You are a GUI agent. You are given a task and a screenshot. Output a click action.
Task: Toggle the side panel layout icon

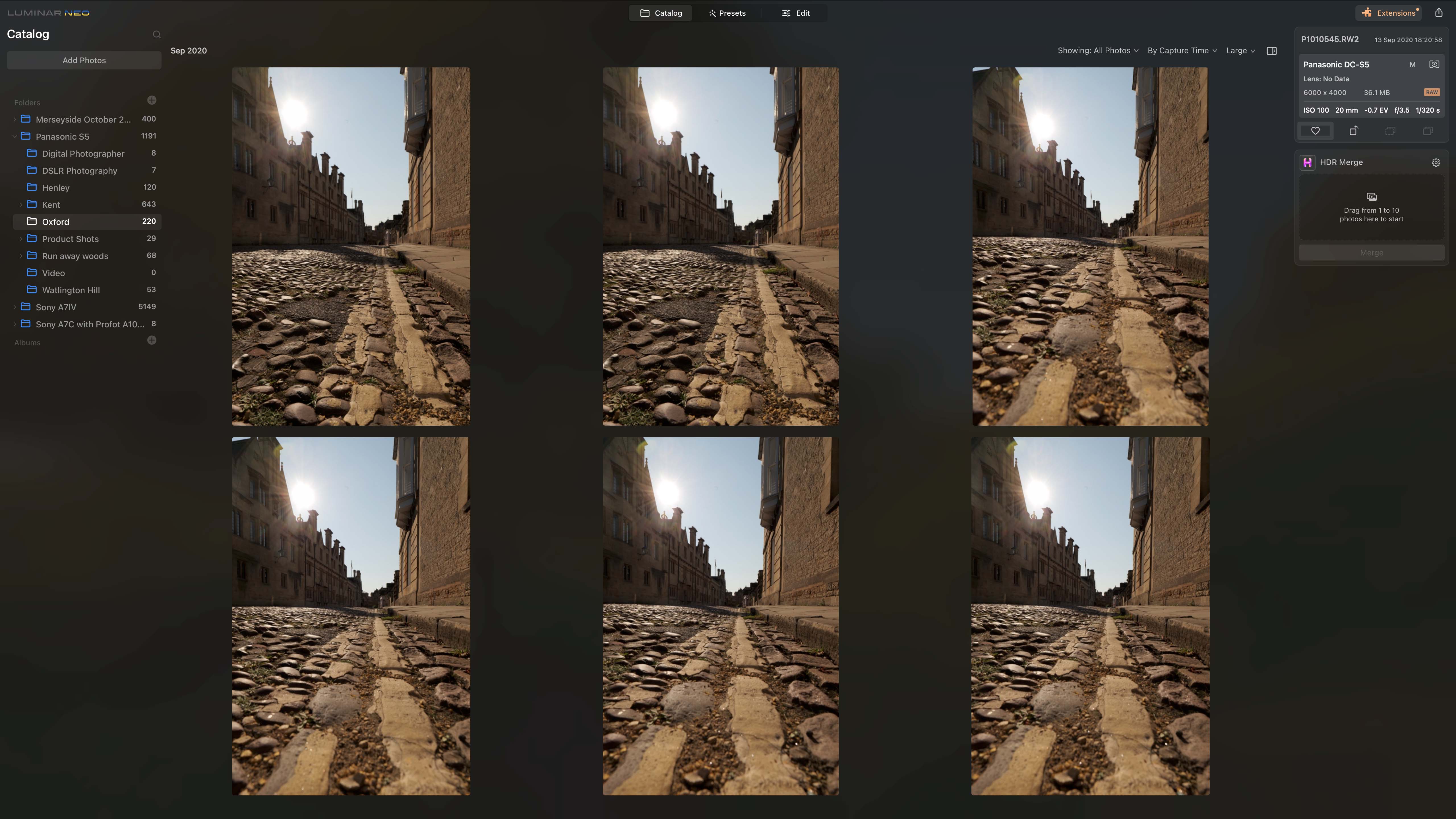click(1272, 51)
